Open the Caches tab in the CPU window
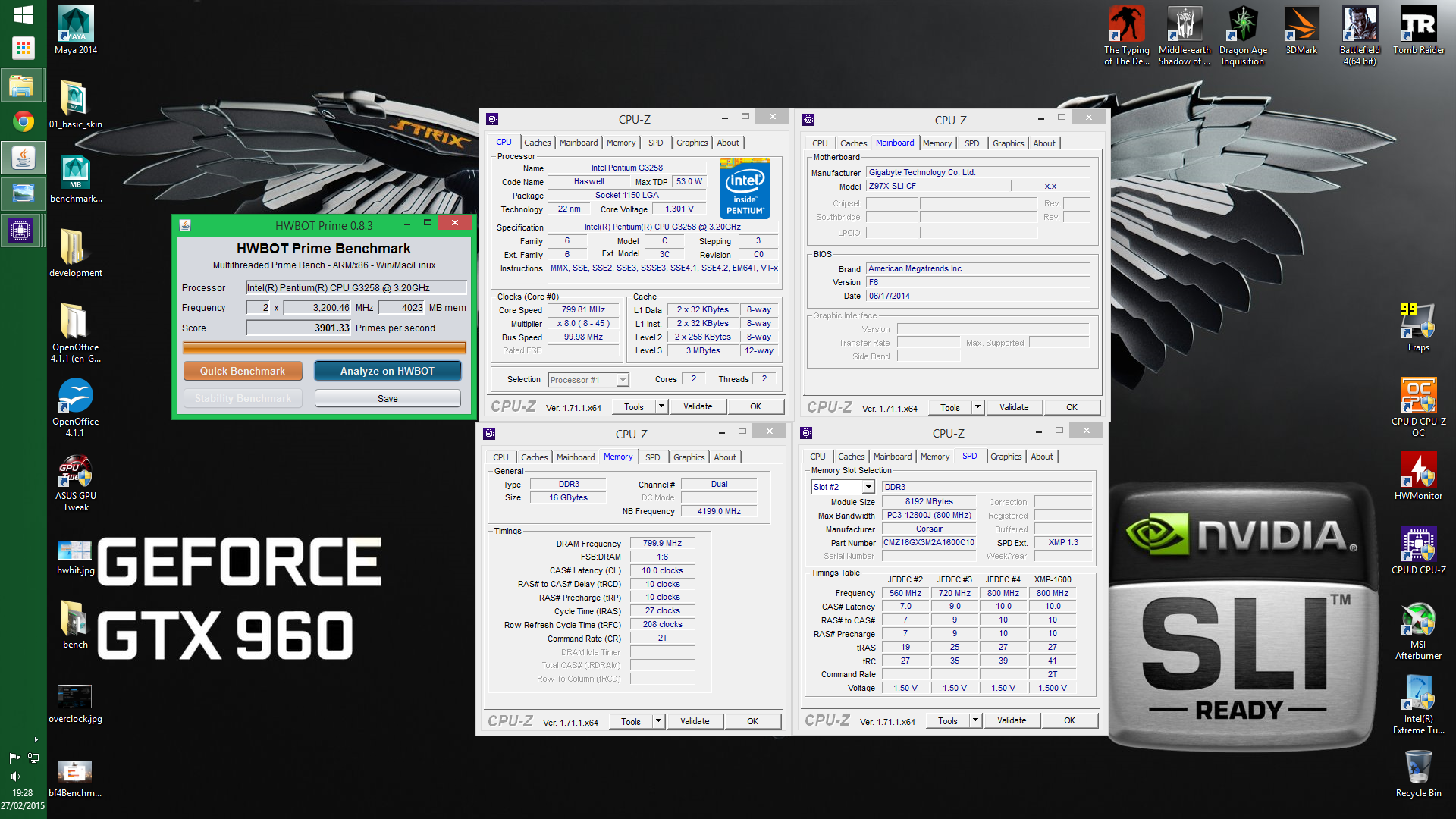Screen dimensions: 1456x819 tap(537, 143)
